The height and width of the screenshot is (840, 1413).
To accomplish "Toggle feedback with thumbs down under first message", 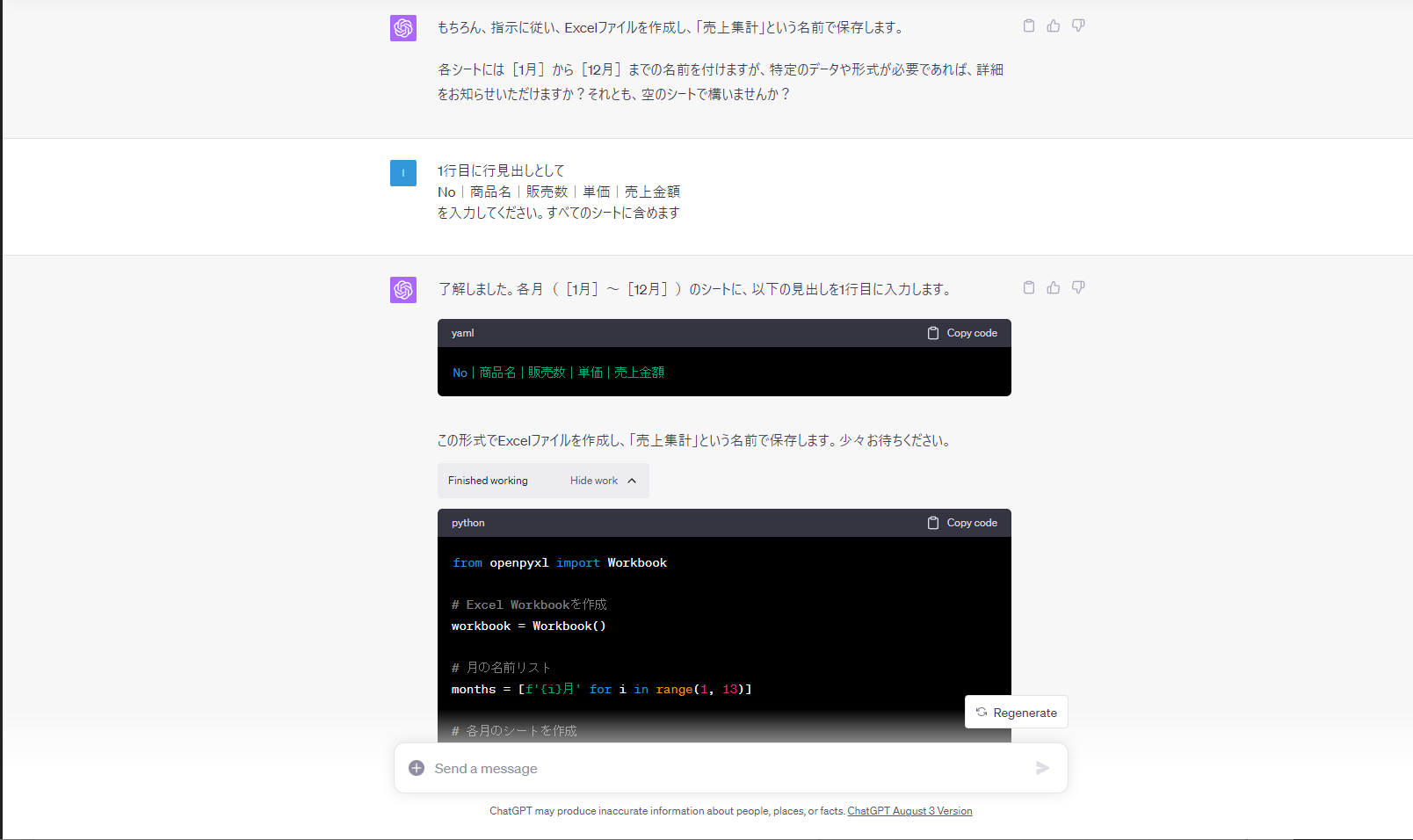I will (1078, 25).
